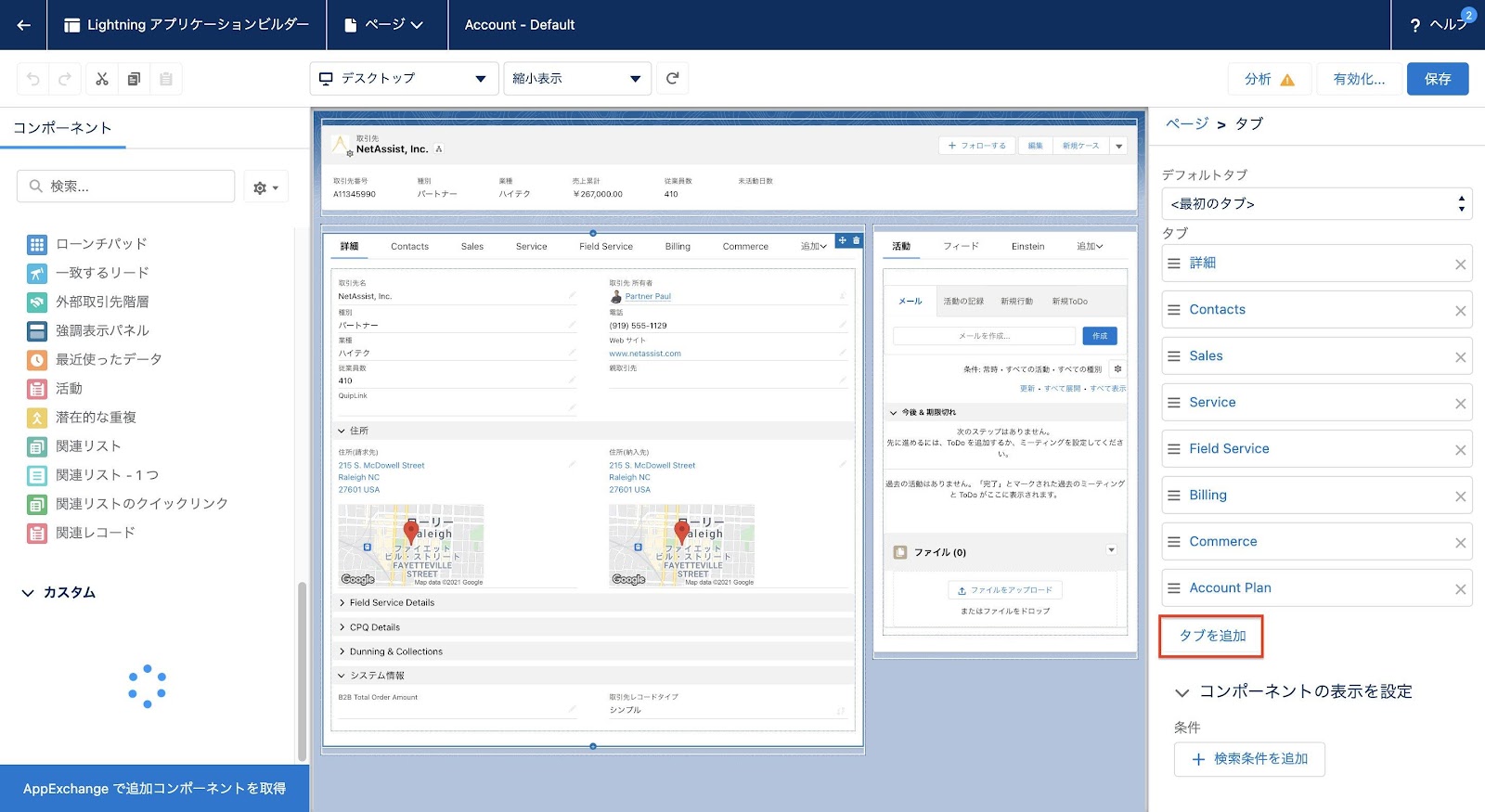Switch to the フィード tab on the canvas

click(961, 247)
